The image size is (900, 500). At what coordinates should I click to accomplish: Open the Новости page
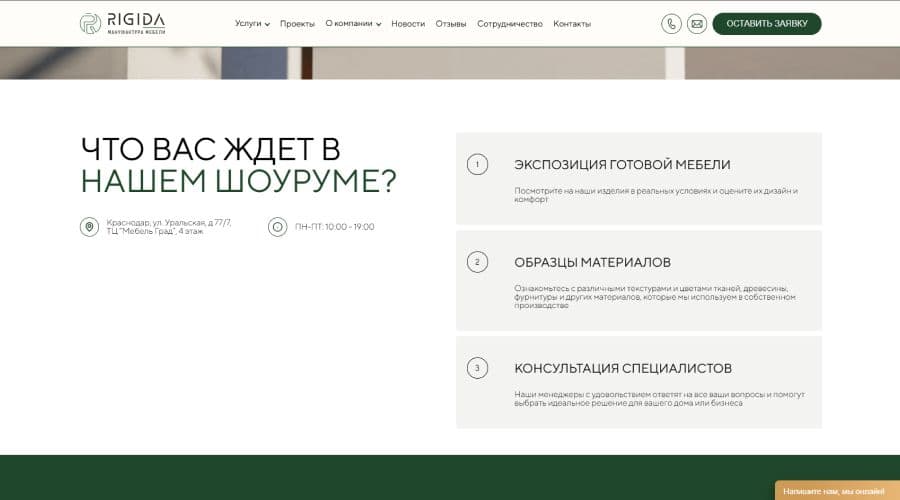point(408,24)
